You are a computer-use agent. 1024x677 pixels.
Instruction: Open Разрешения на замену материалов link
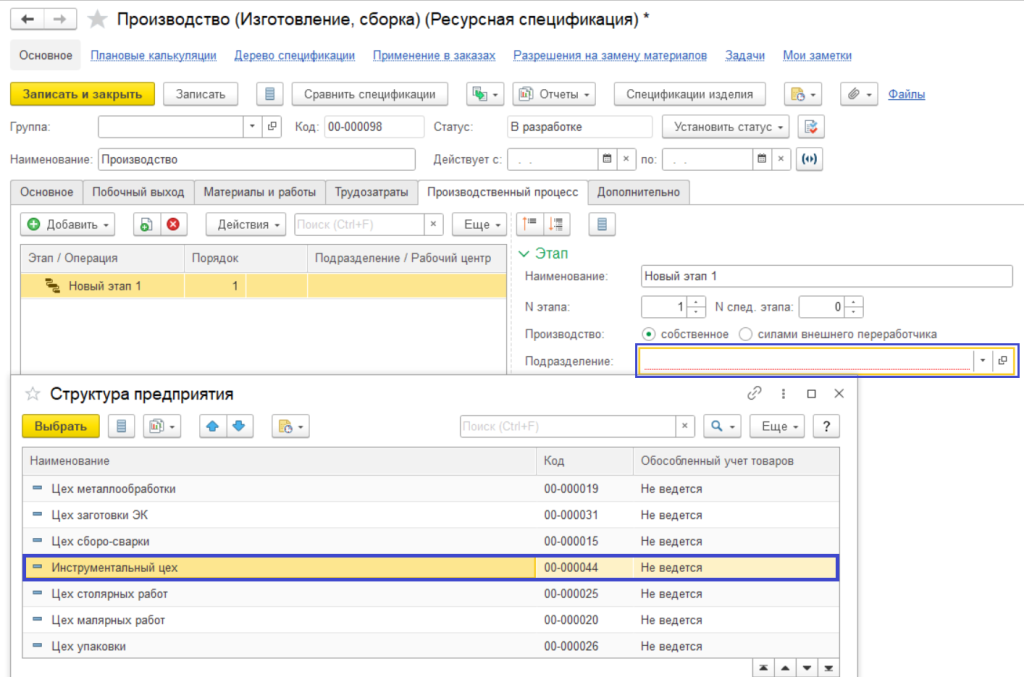tap(610, 55)
